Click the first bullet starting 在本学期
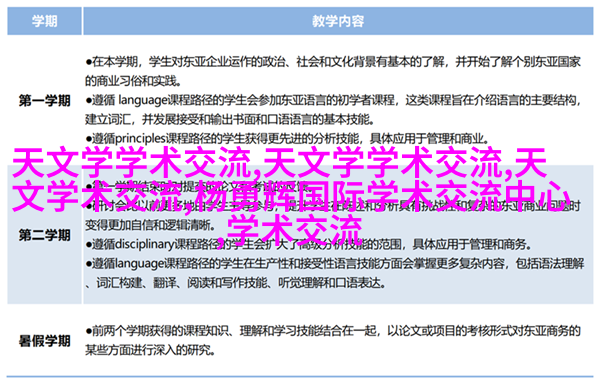This screenshot has width=600, height=384. (x=333, y=71)
